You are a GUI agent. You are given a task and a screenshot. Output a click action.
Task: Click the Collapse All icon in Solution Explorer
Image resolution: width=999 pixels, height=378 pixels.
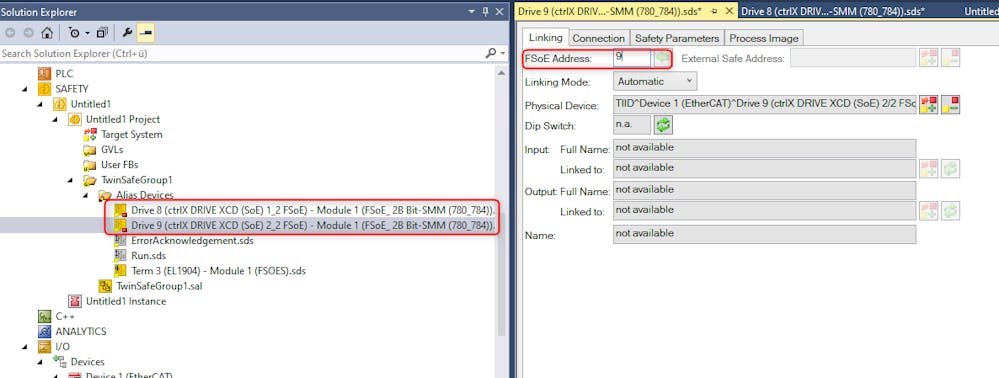coord(102,33)
